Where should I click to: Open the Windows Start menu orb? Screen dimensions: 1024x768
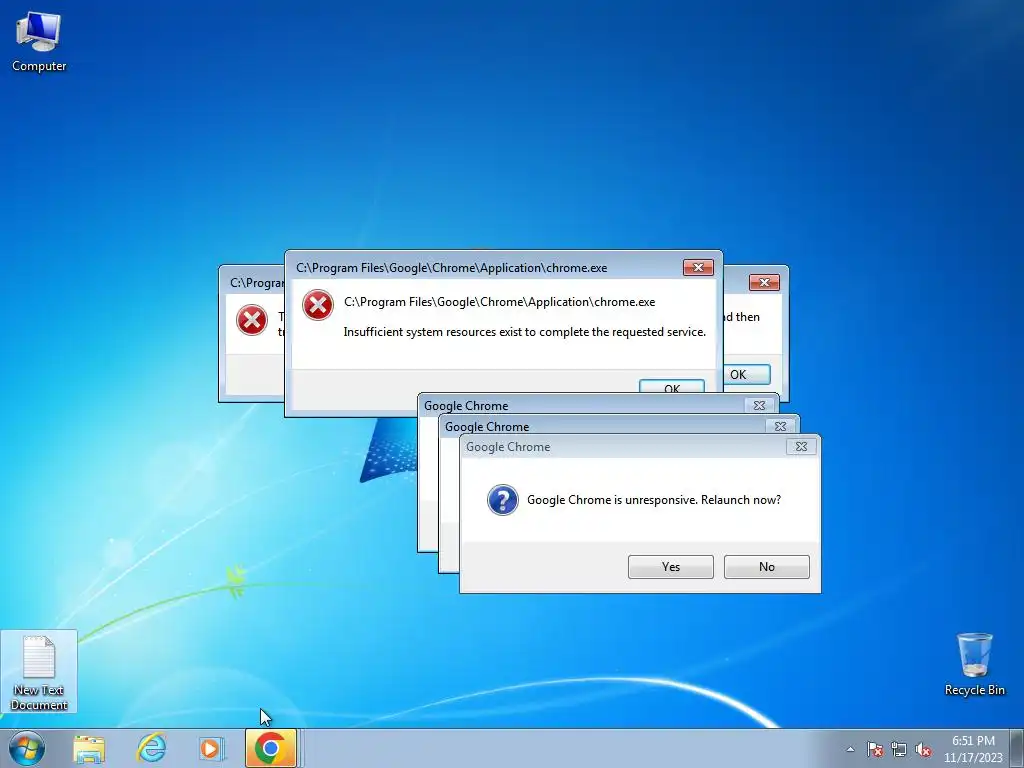click(27, 748)
